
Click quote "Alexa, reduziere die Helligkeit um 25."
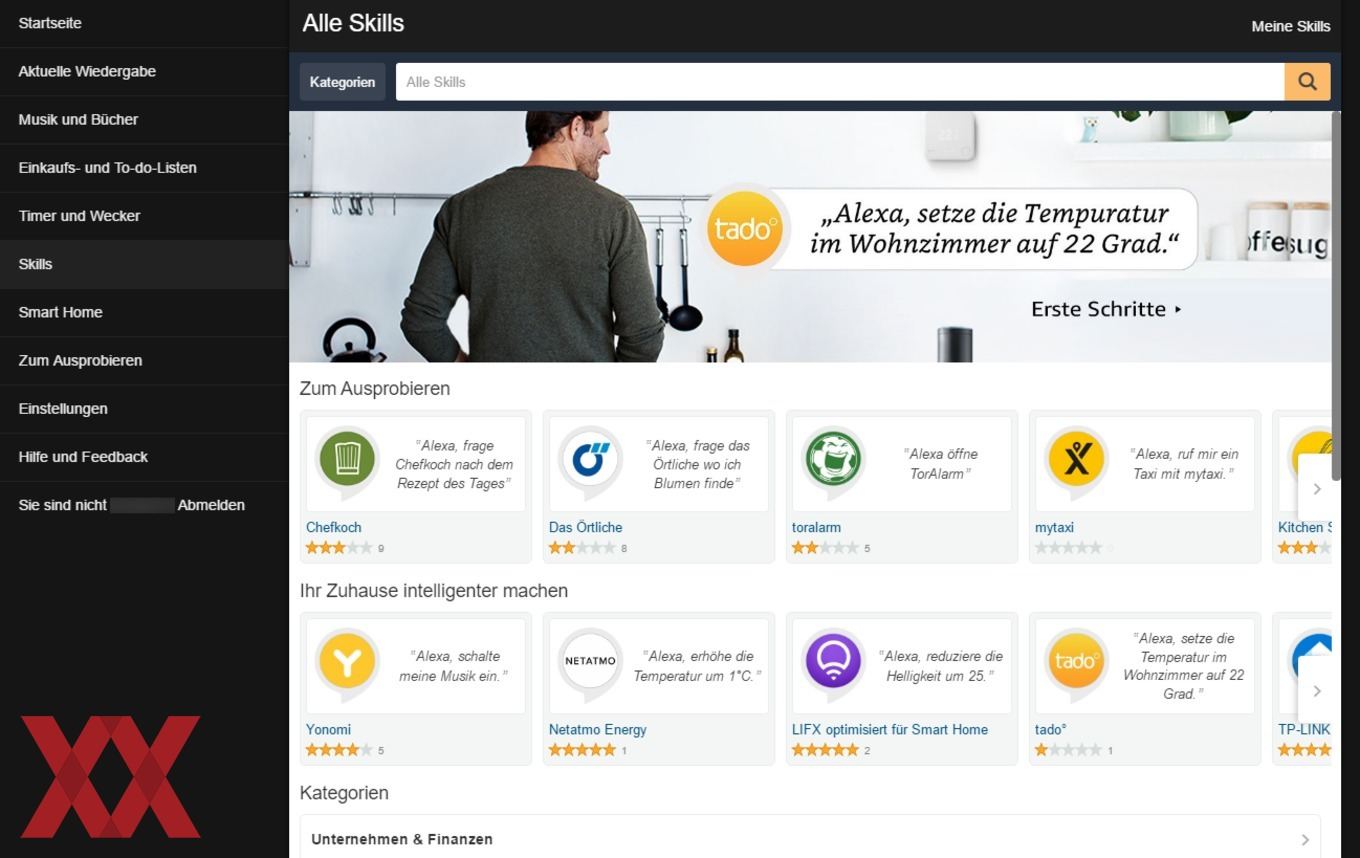[x=940, y=666]
